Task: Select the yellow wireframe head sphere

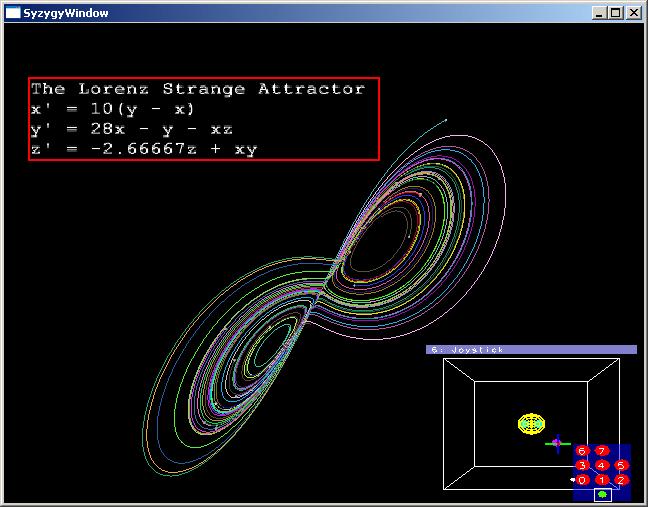Action: (532, 423)
